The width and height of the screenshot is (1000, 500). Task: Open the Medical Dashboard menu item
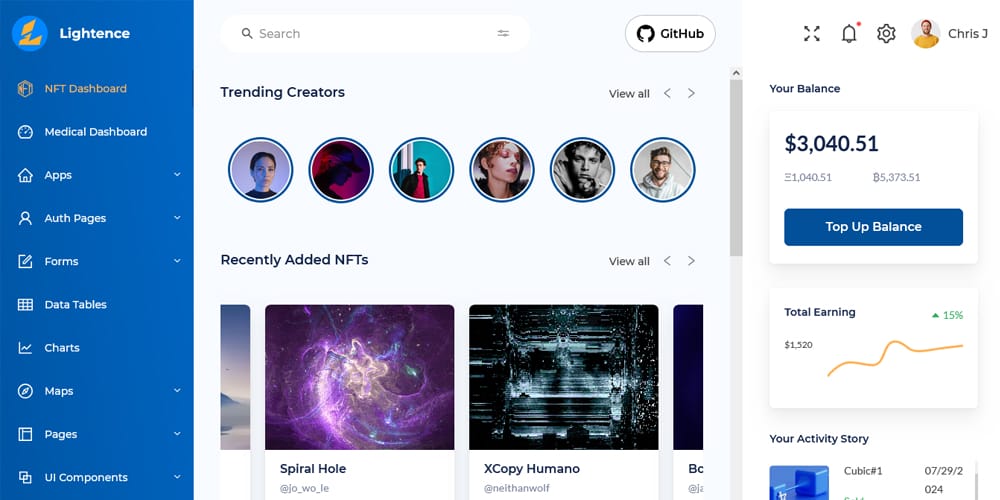[x=95, y=132]
